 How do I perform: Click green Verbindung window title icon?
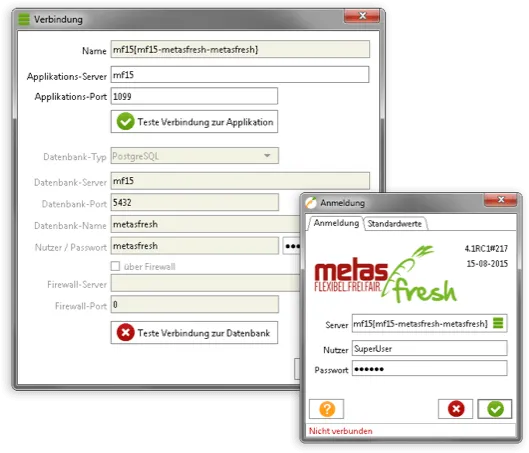pos(24,19)
